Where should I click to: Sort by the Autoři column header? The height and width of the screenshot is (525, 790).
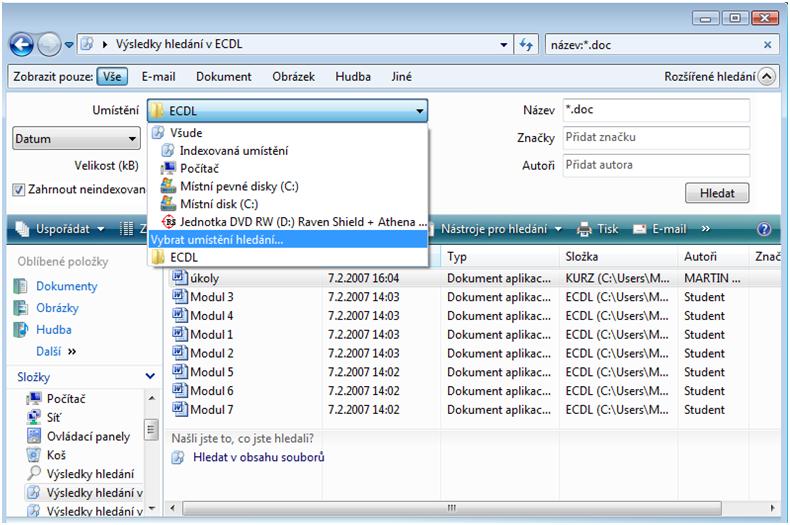click(x=713, y=257)
